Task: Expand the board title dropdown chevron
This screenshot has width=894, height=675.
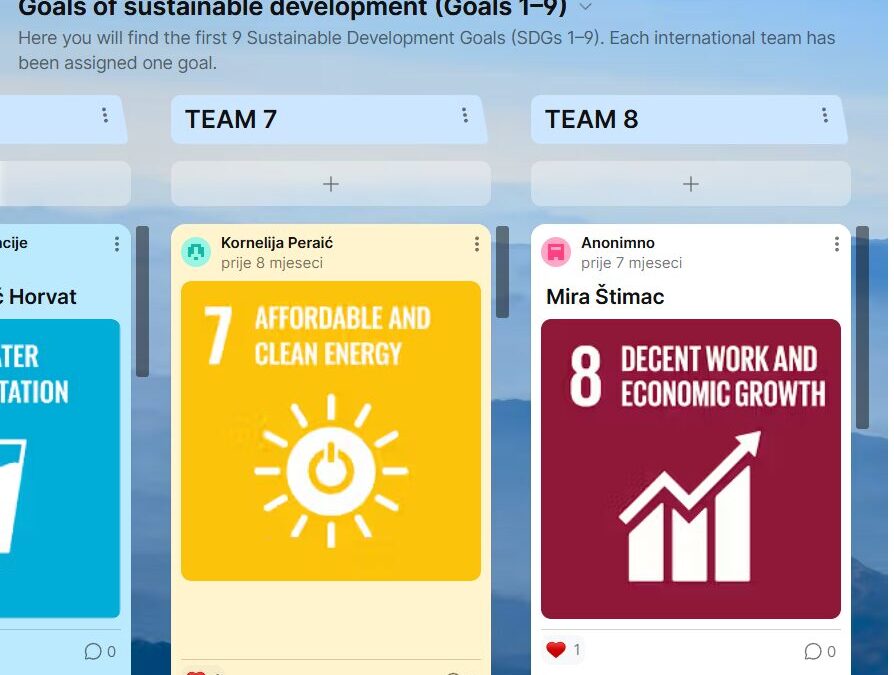Action: (586, 7)
